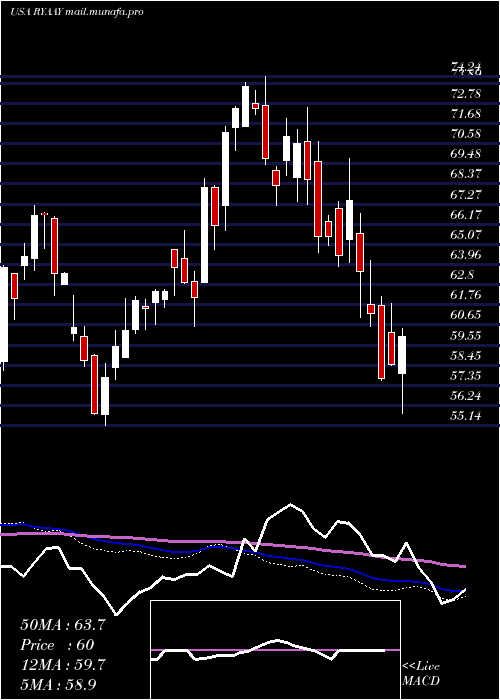The height and width of the screenshot is (700, 500).
Task: Click the 'USA RYAAY mail.munafa.pro' chart title
Action: (x=77, y=12)
